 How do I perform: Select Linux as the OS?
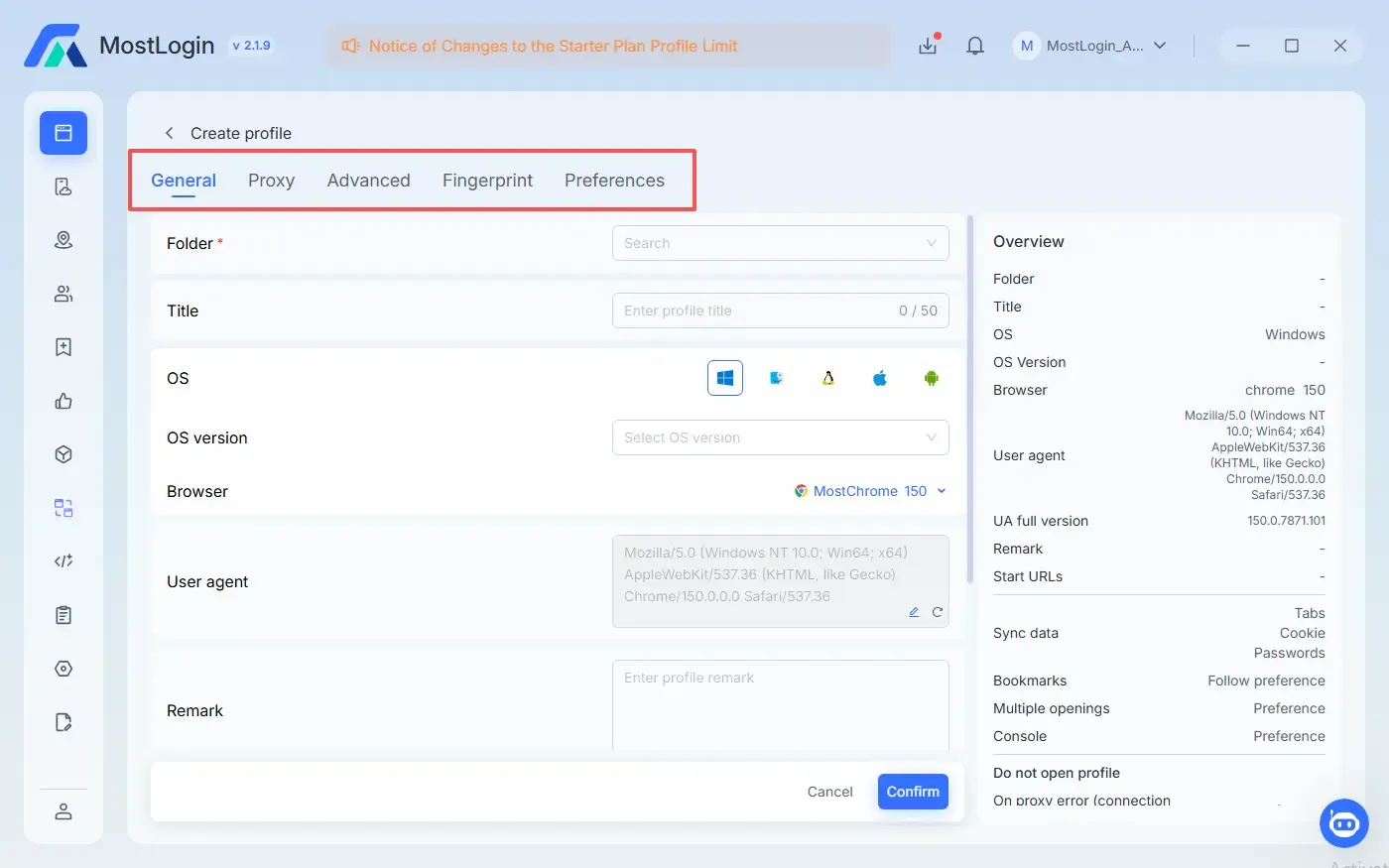828,378
